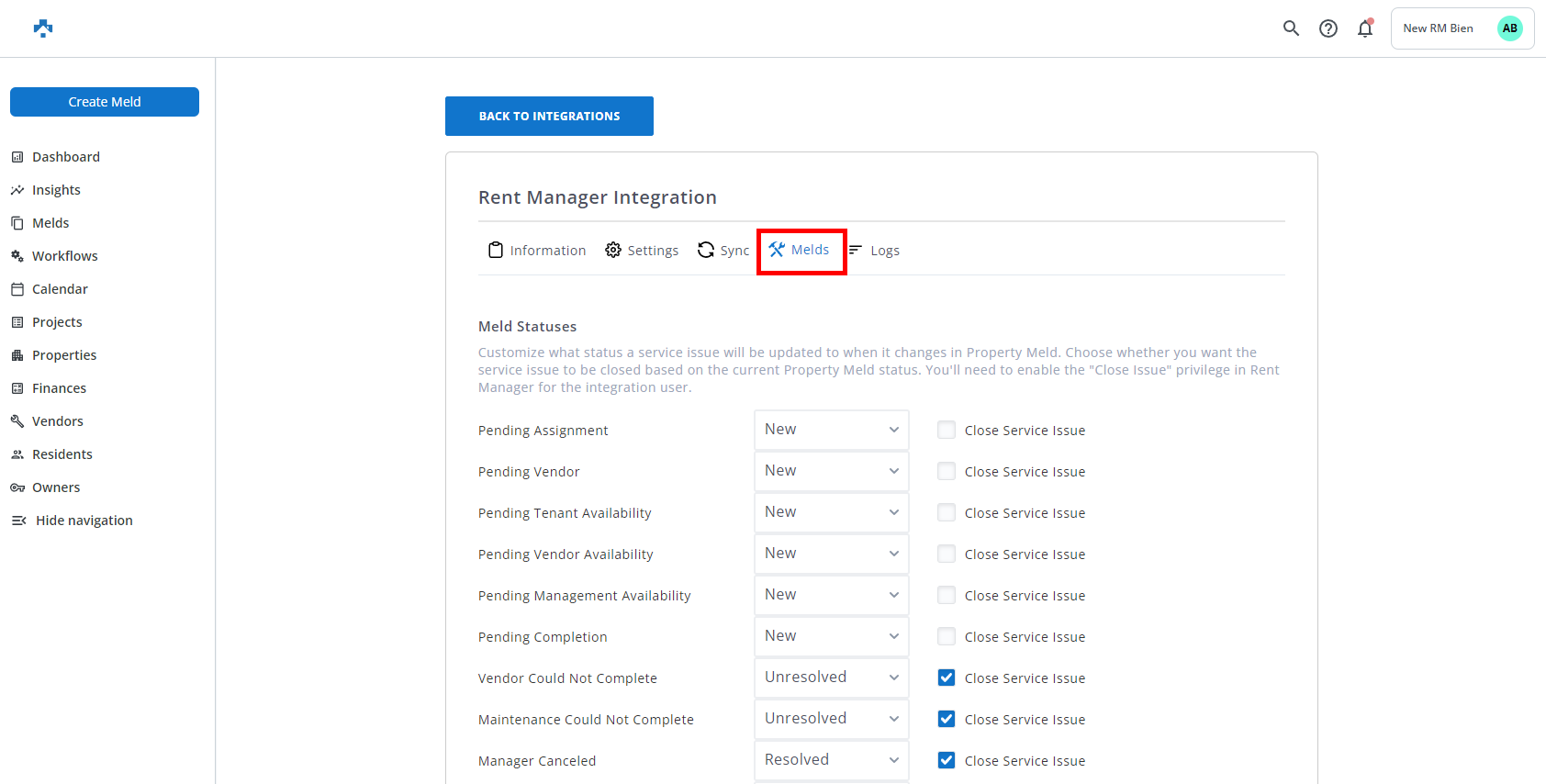This screenshot has height=784, width=1546.
Task: Open the Pending Vendor status dropdown
Action: point(831,471)
